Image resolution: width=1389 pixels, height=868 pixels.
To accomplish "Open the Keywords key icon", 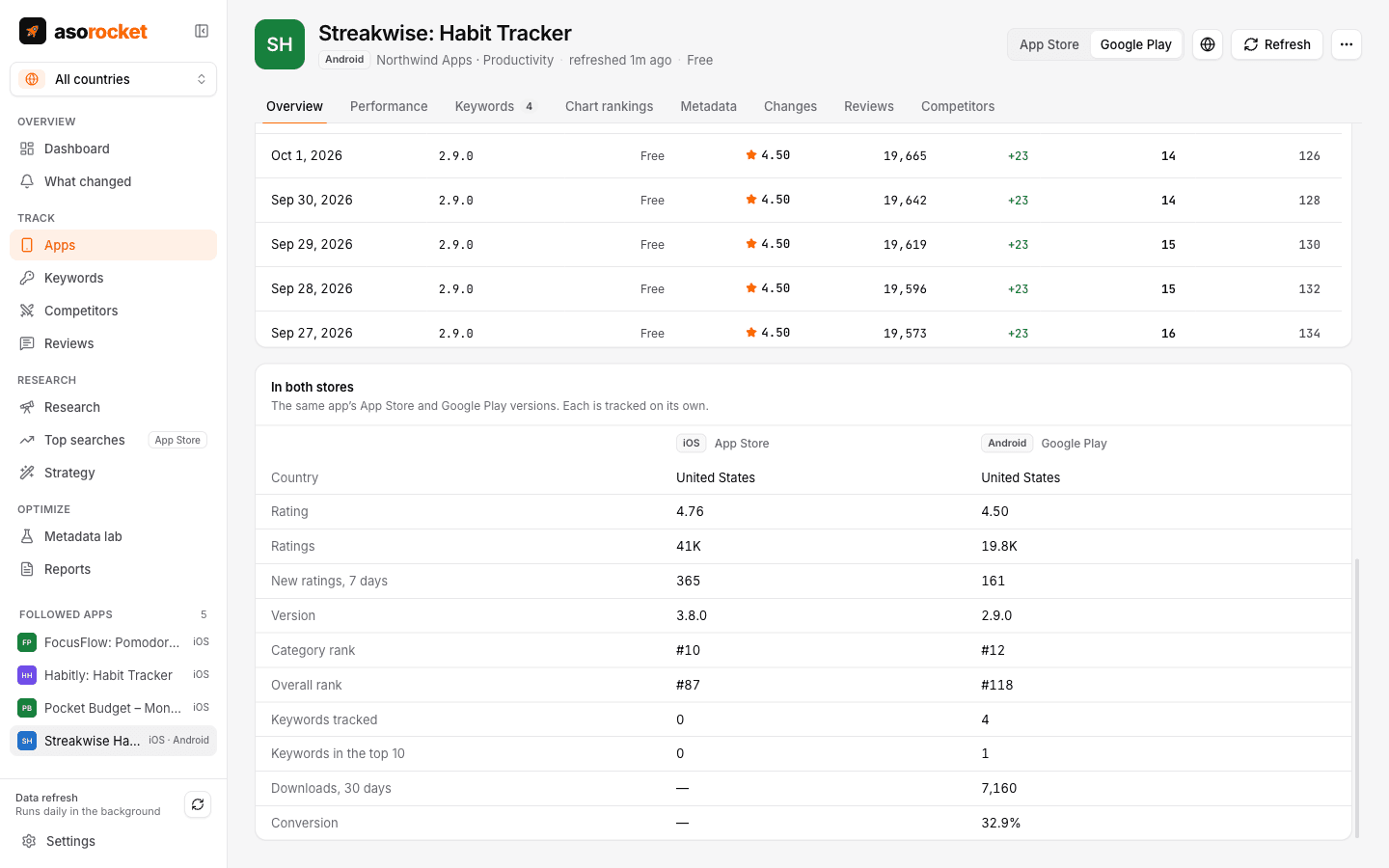I will coord(27,278).
